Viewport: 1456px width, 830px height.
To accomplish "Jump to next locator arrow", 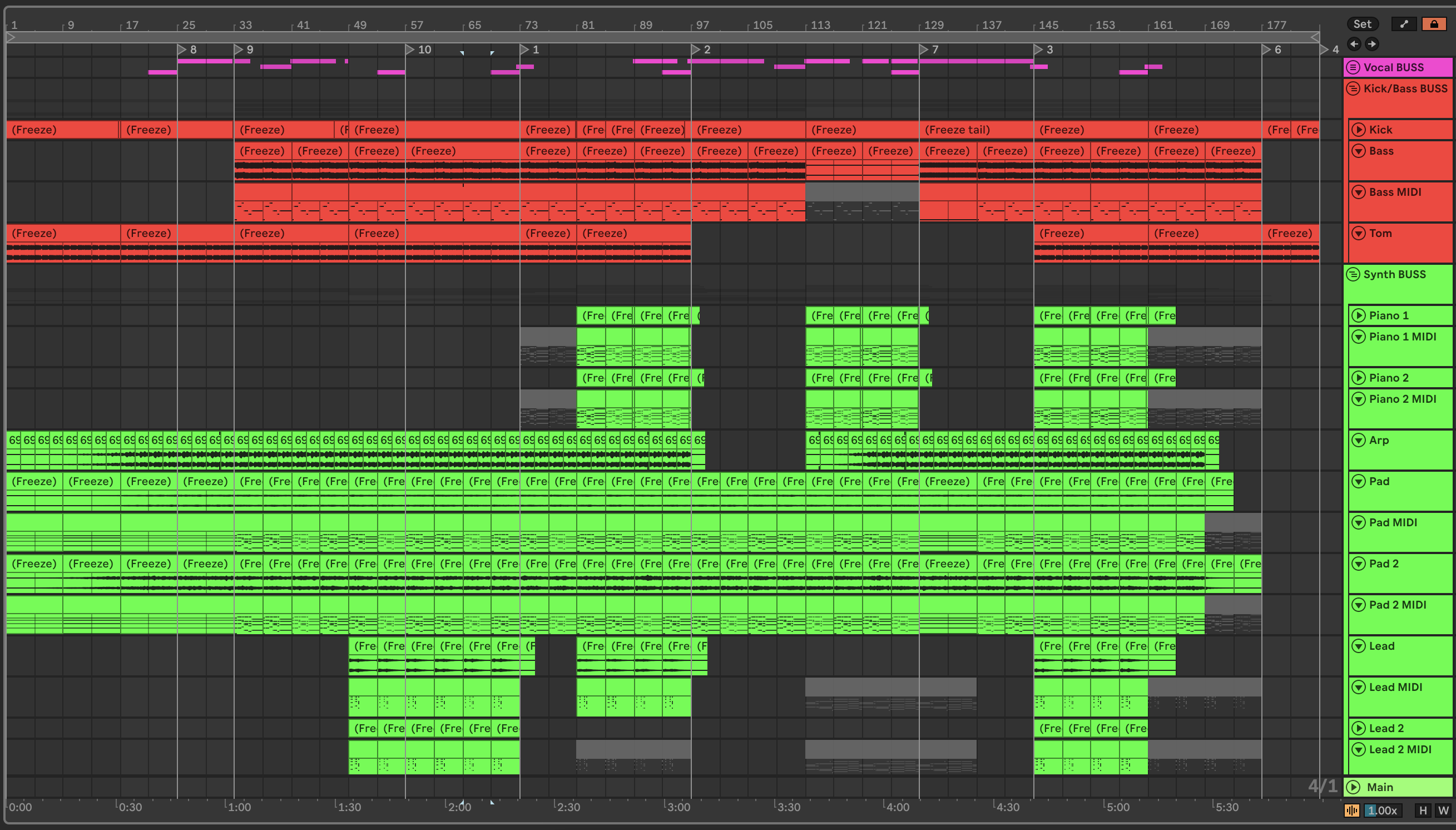I will pos(1372,44).
